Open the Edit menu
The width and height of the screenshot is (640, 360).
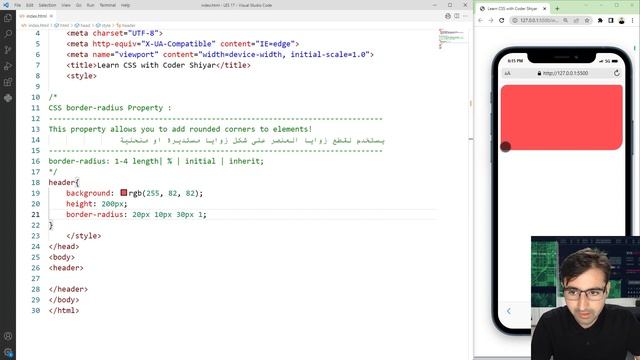pyautogui.click(x=30, y=5)
